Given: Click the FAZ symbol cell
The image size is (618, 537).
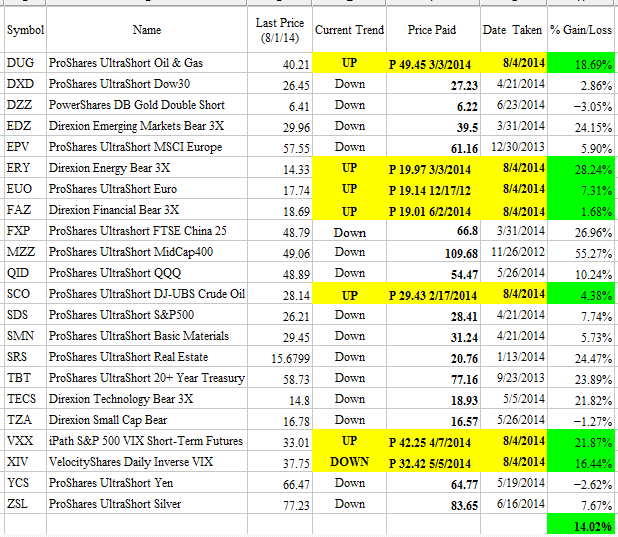Looking at the screenshot, I should click(25, 210).
